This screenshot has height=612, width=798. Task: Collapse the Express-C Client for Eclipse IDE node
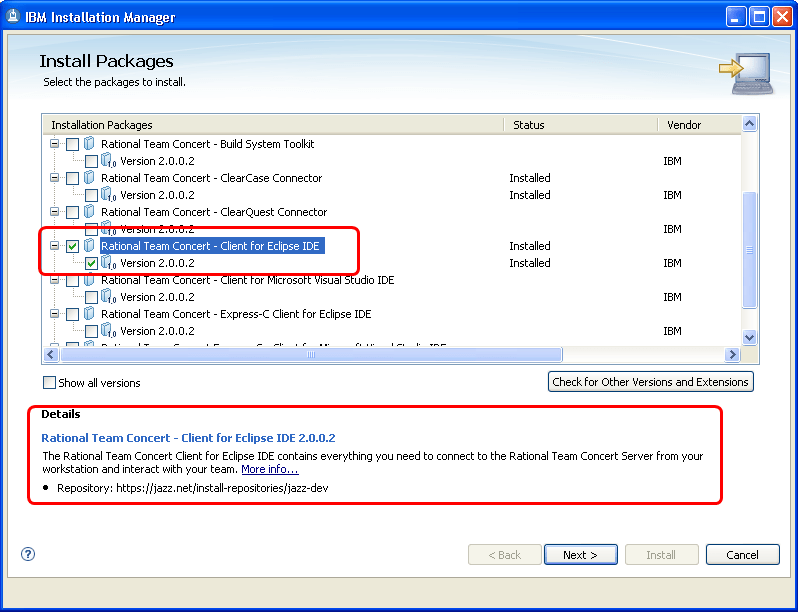pyautogui.click(x=54, y=314)
